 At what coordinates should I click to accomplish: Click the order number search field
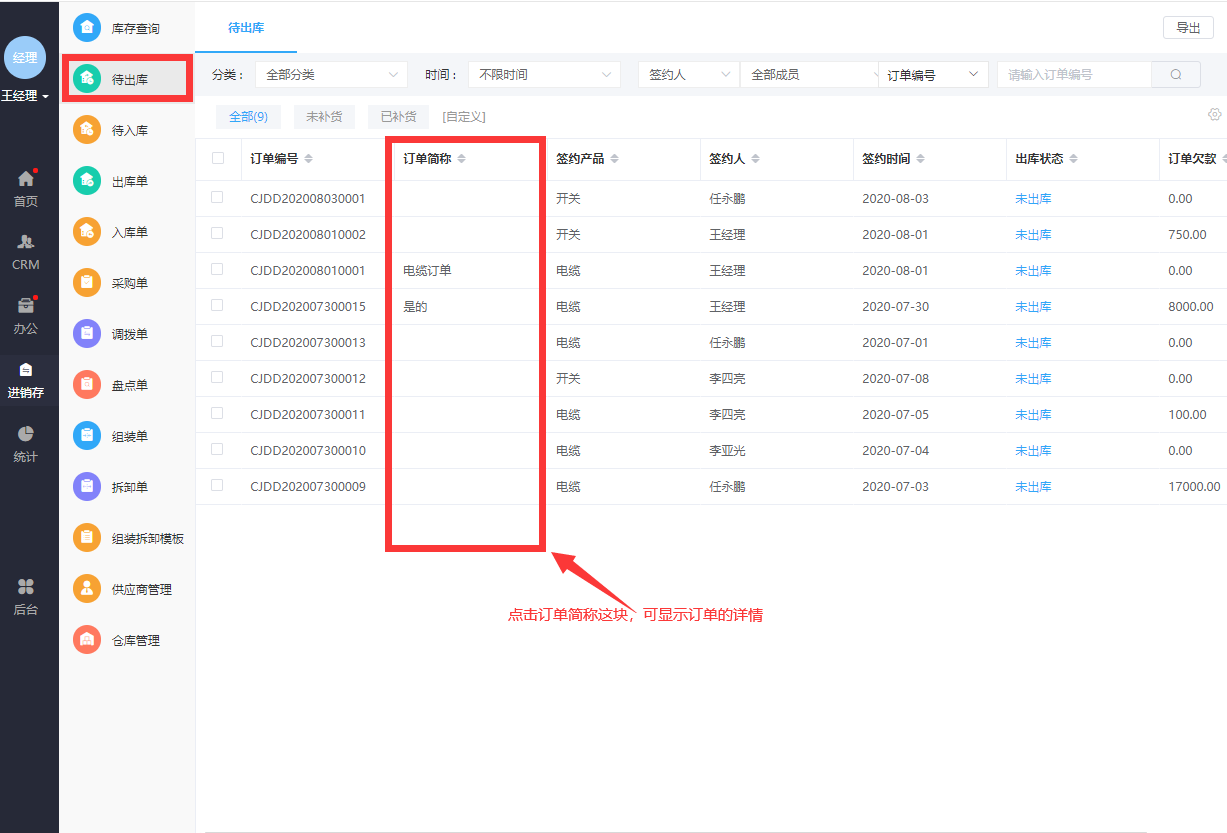(x=1074, y=74)
